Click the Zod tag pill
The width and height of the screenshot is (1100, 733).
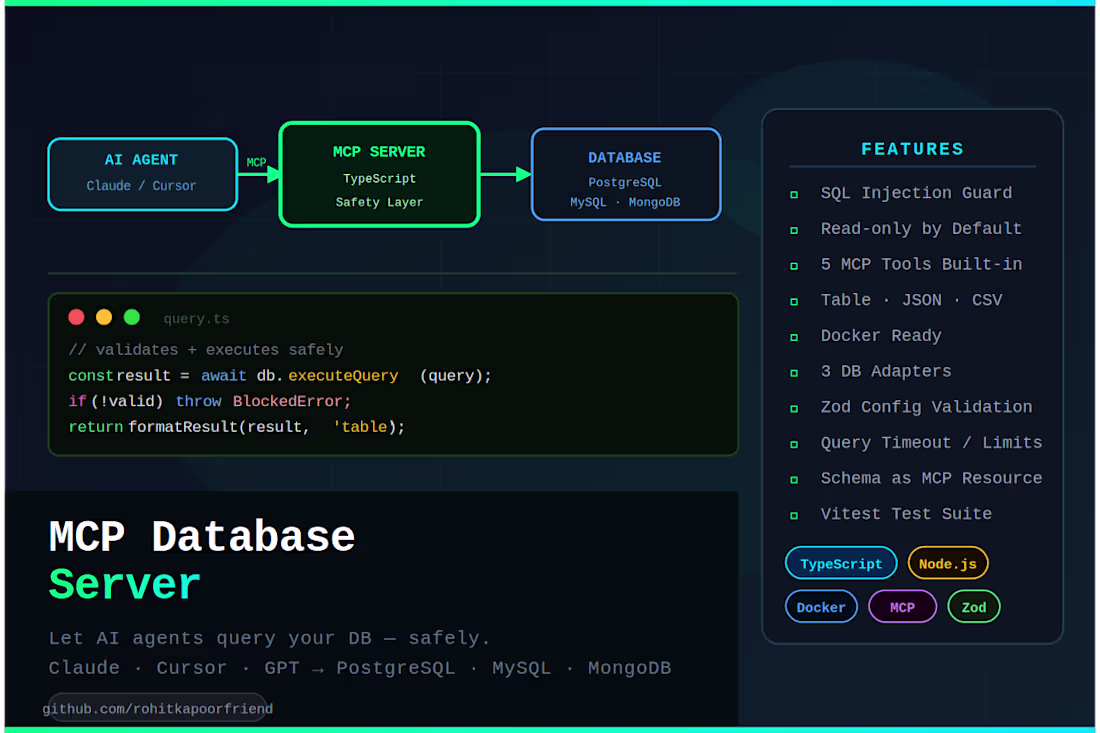click(974, 607)
